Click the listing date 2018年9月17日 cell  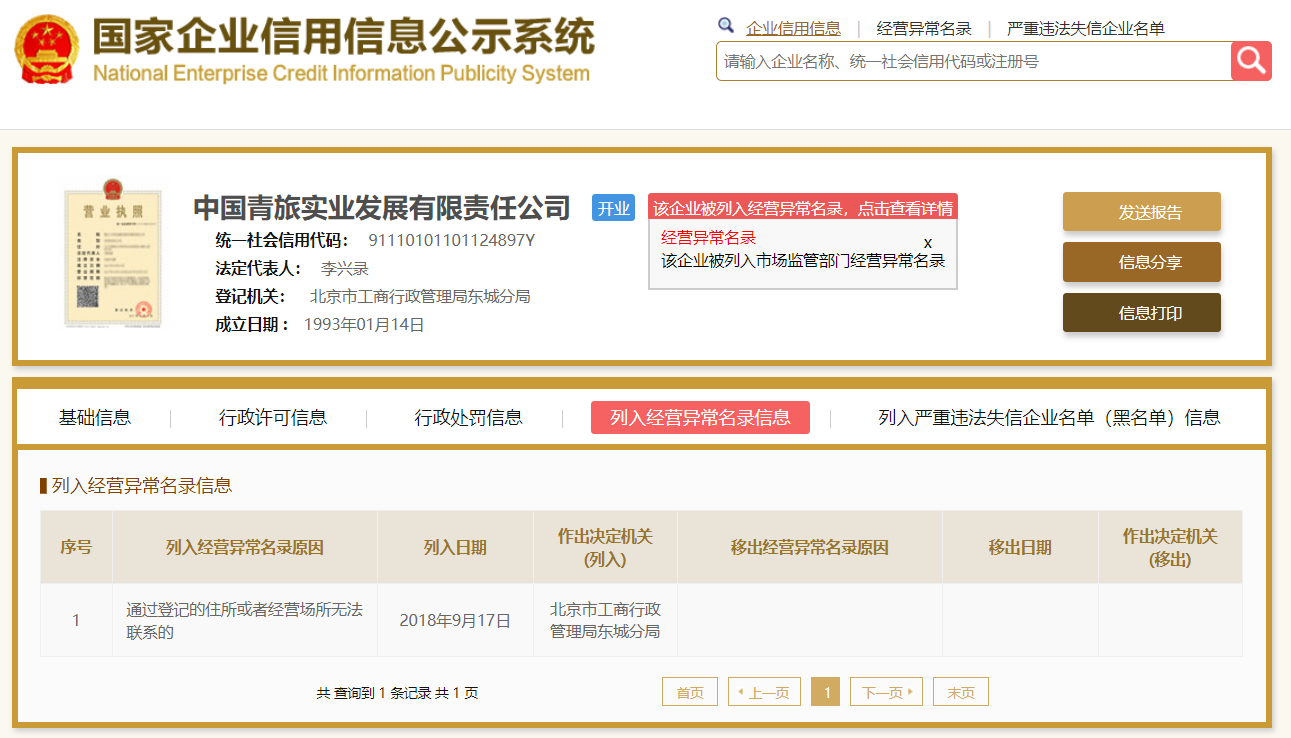455,620
